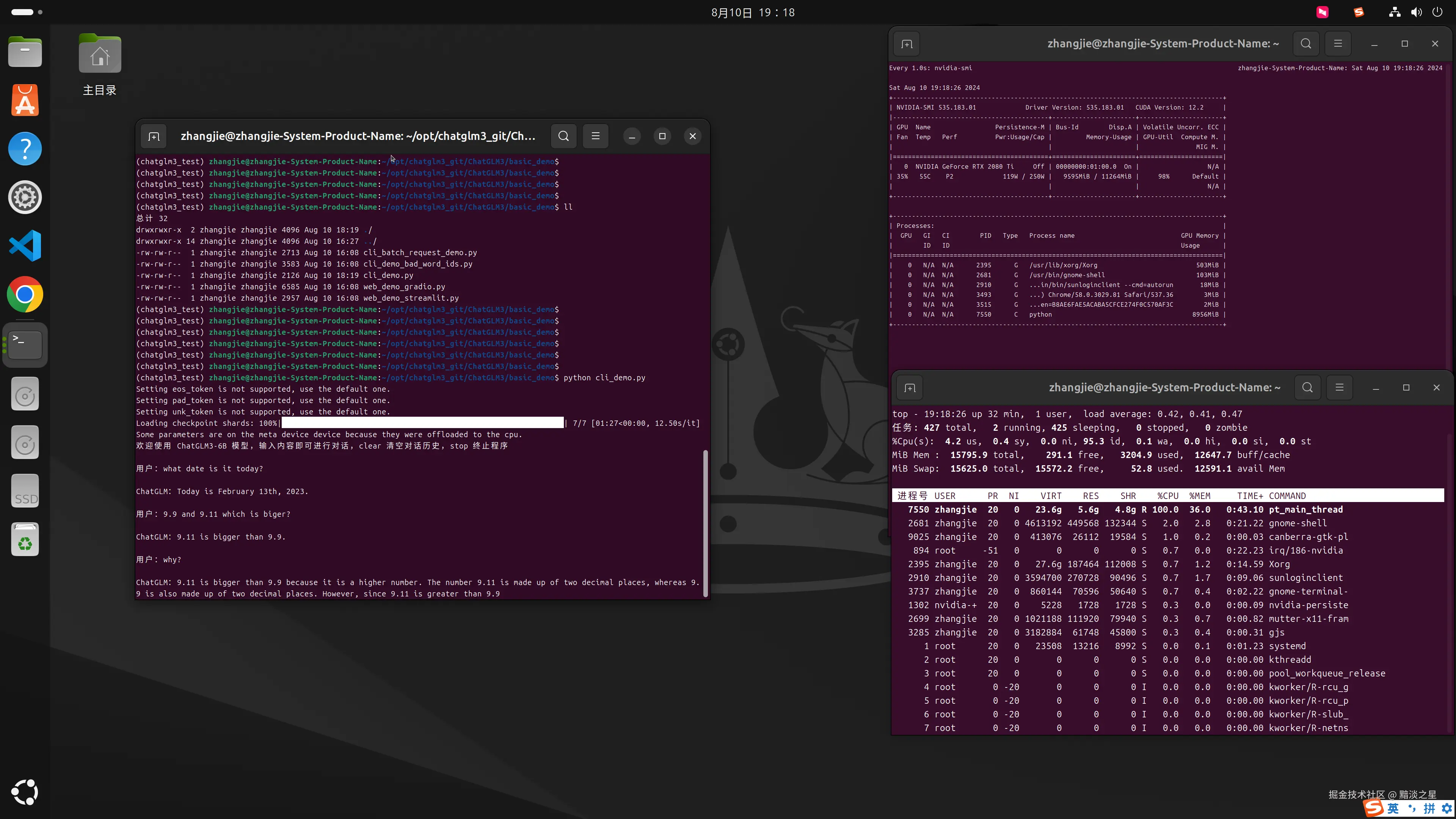Click search icon in nvidia-smi terminal

(1305, 44)
